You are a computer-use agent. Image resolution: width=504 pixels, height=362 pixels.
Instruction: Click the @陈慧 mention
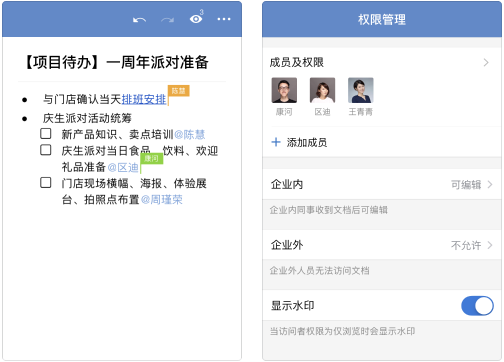tap(189, 135)
